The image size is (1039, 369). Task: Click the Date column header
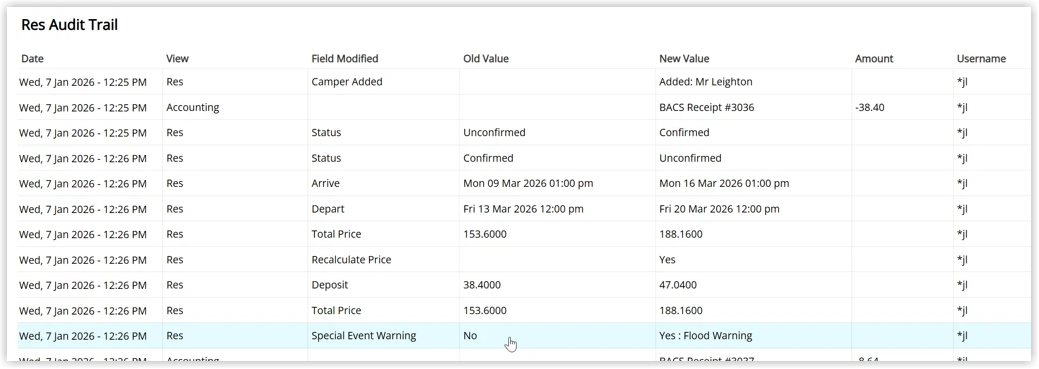click(x=32, y=58)
